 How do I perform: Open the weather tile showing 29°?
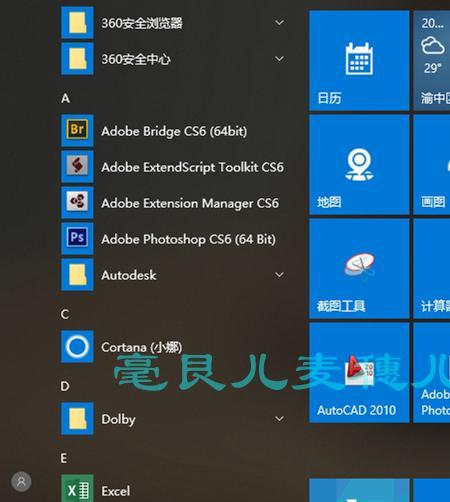(432, 60)
